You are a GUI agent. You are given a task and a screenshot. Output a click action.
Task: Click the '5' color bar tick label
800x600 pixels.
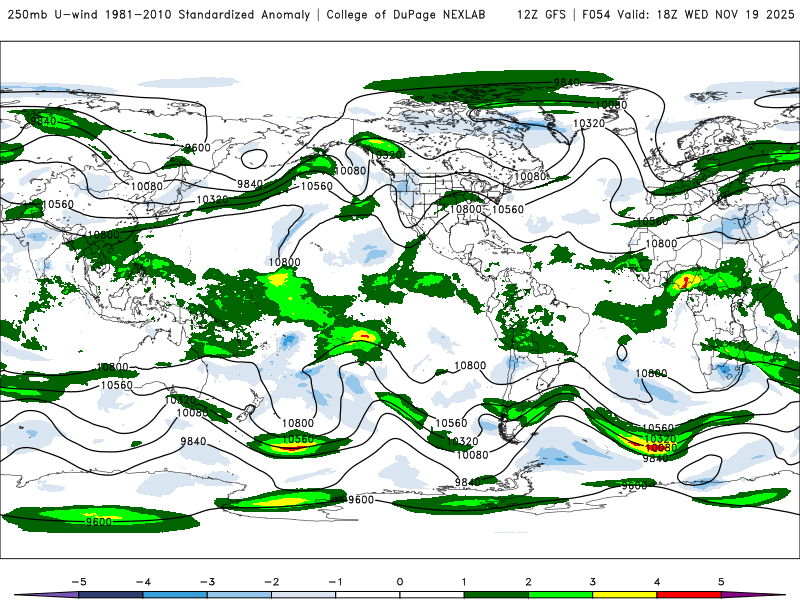pyautogui.click(x=721, y=582)
